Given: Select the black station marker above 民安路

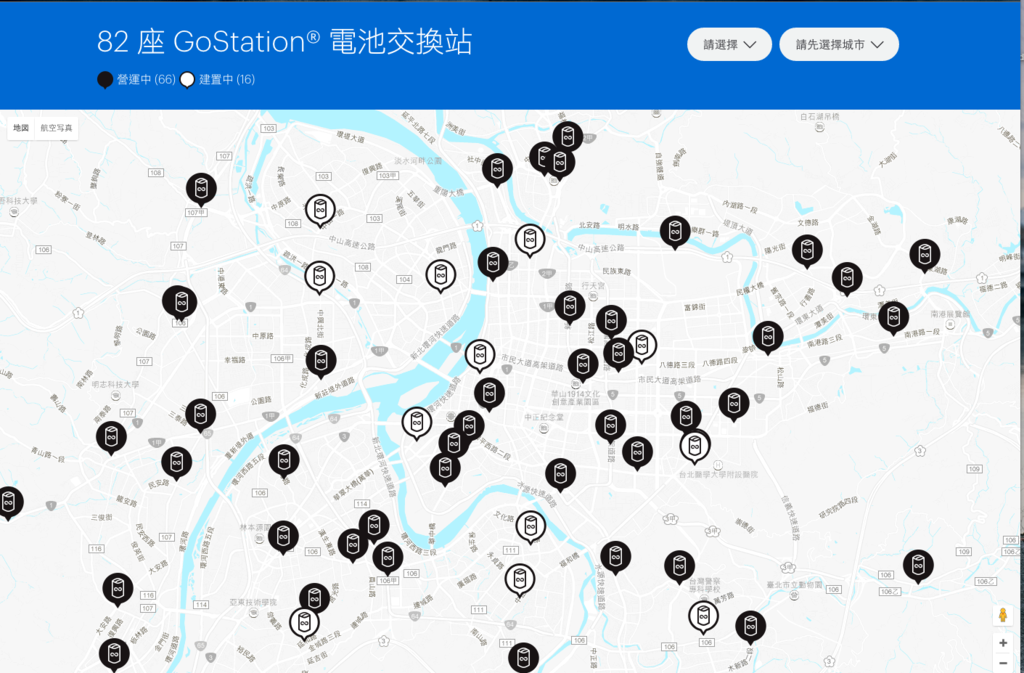Looking at the screenshot, I should [176, 463].
